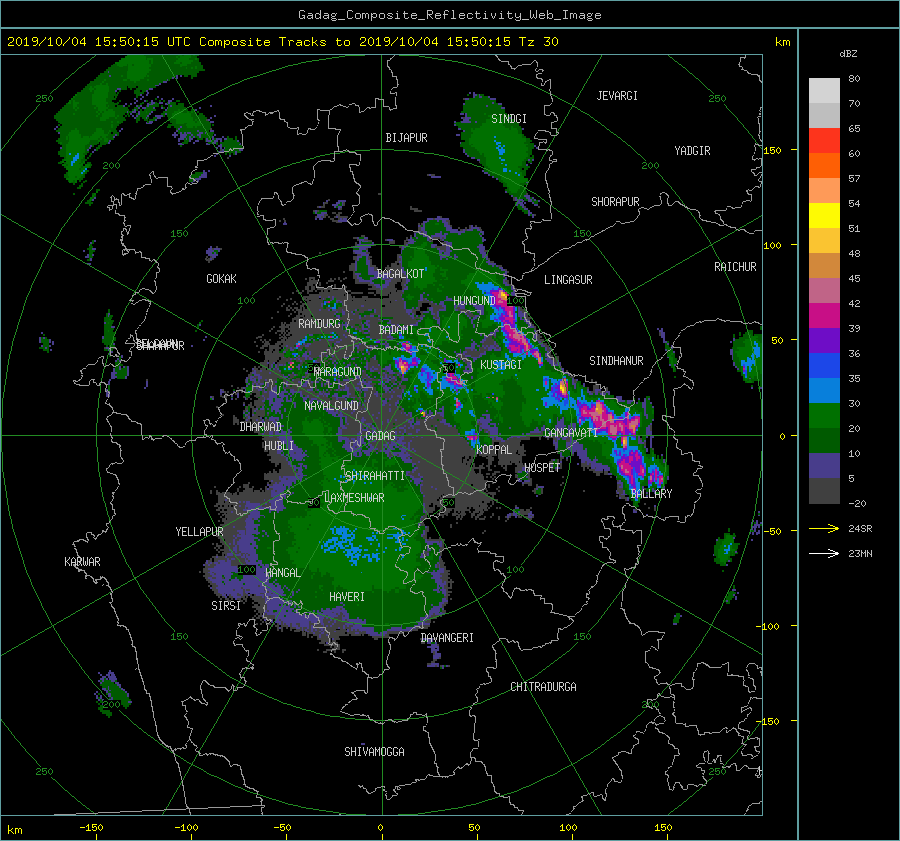Click the white 23MN track arrow icon
Image resolution: width=900 pixels, height=841 pixels.
click(x=824, y=553)
